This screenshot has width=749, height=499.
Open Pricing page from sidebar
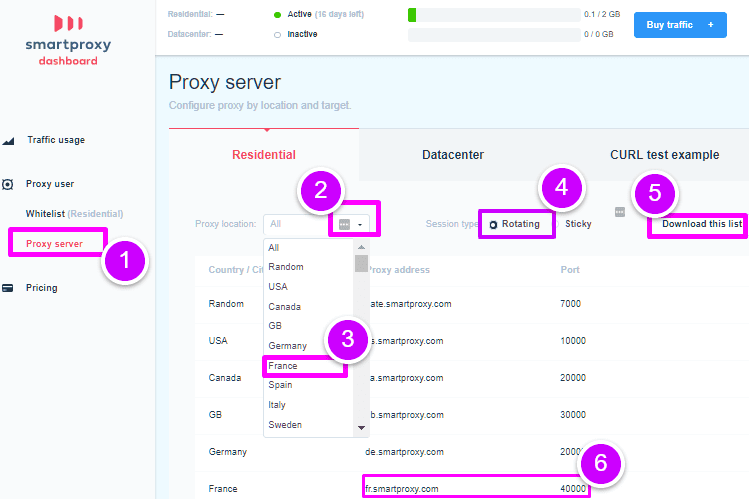pyautogui.click(x=42, y=287)
